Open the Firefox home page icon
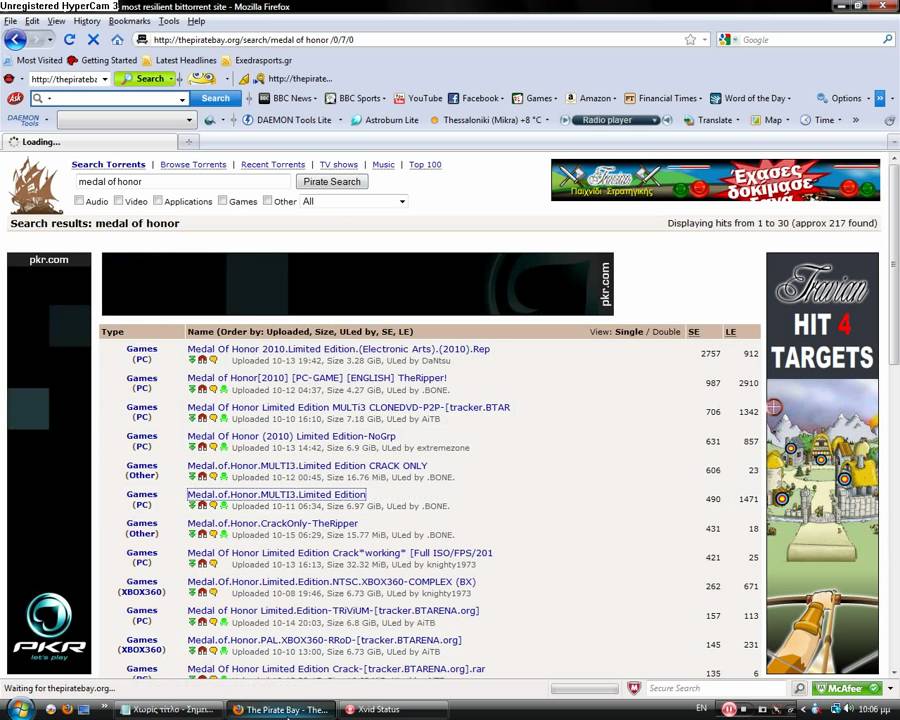Viewport: 900px width, 720px height. pyautogui.click(x=118, y=40)
